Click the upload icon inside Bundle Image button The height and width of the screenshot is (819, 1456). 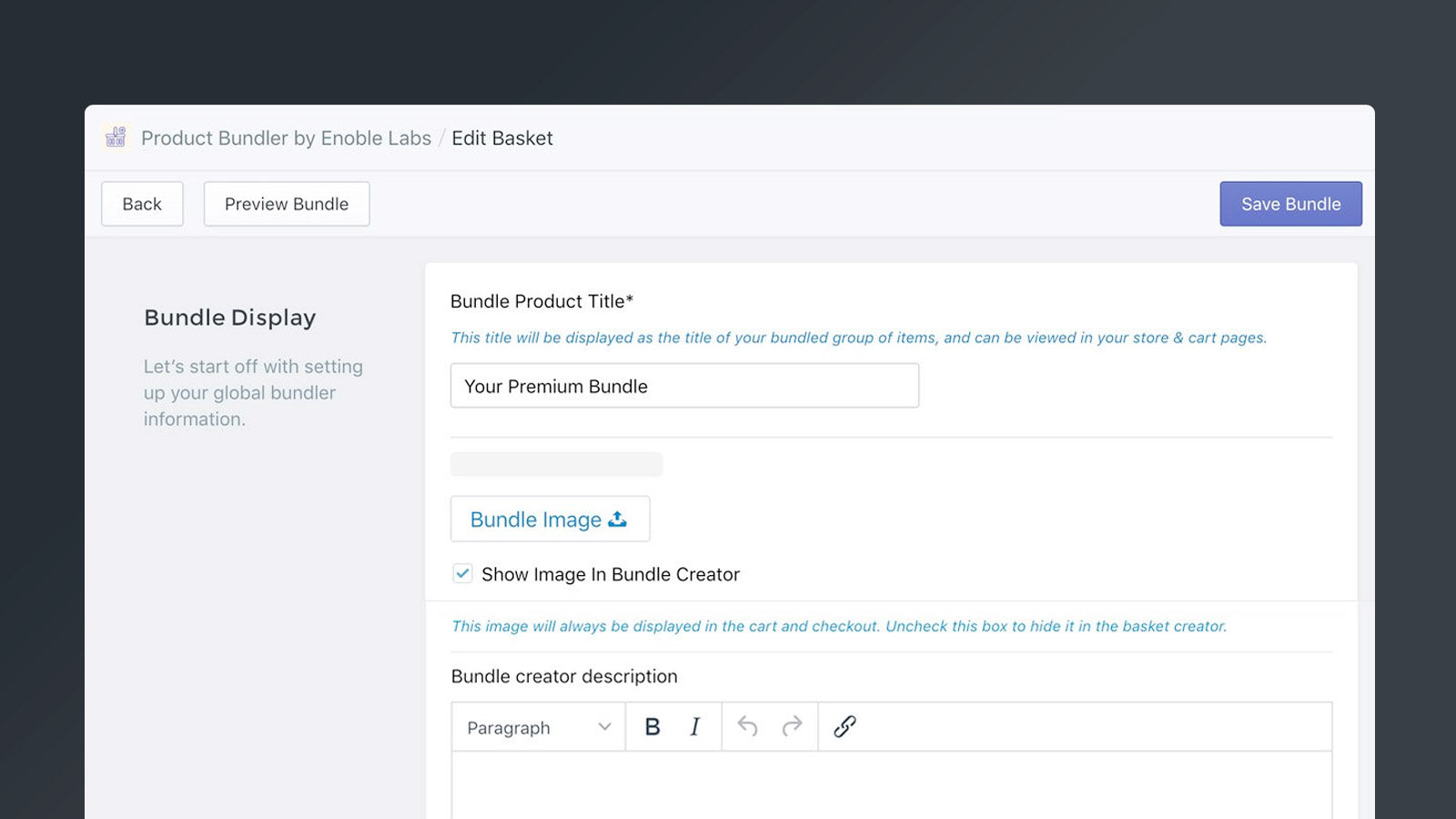618,519
